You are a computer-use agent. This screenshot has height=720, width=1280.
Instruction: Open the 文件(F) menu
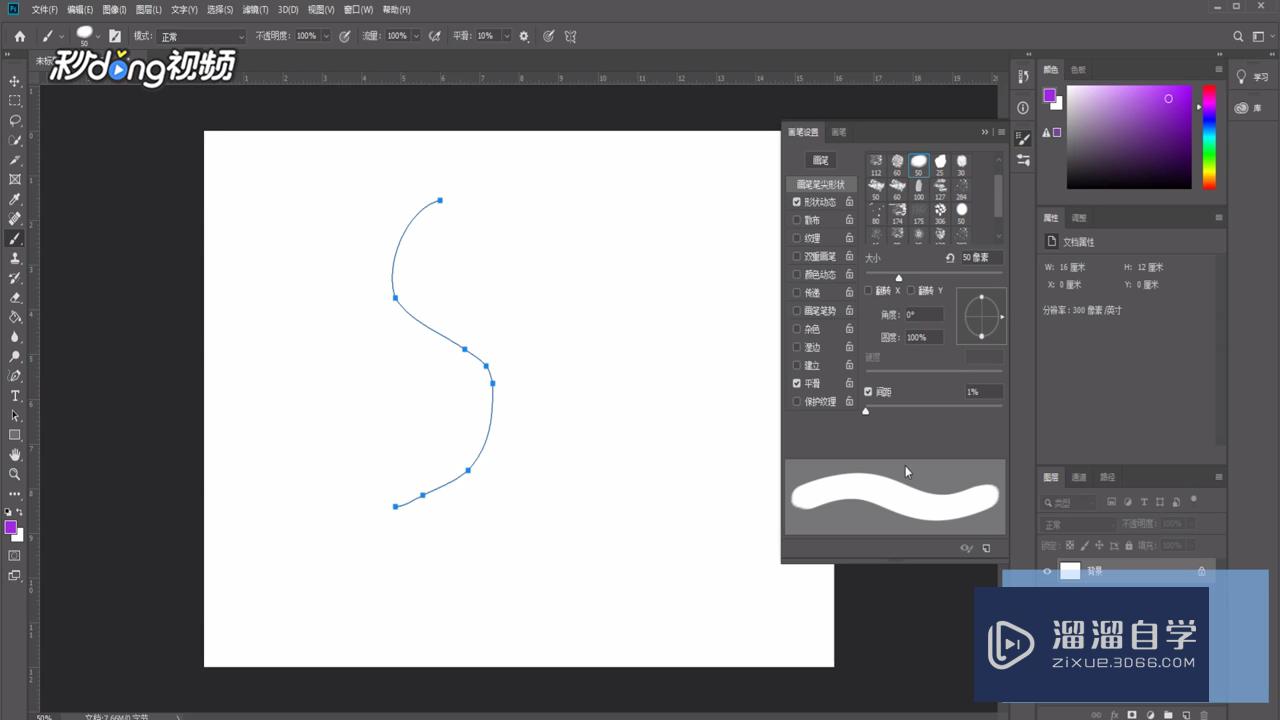(x=44, y=9)
